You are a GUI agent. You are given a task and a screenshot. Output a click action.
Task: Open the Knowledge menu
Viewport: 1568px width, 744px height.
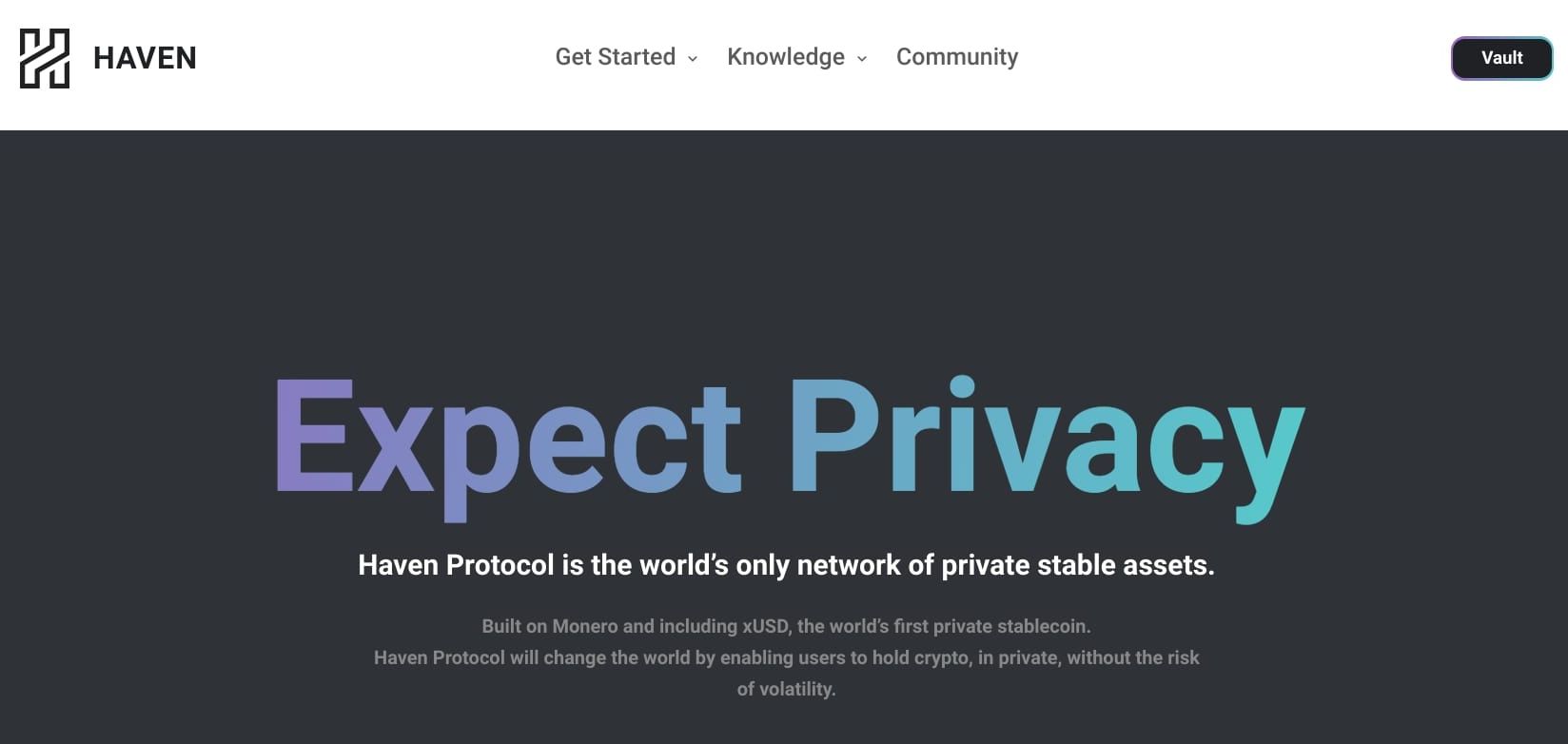coord(785,57)
